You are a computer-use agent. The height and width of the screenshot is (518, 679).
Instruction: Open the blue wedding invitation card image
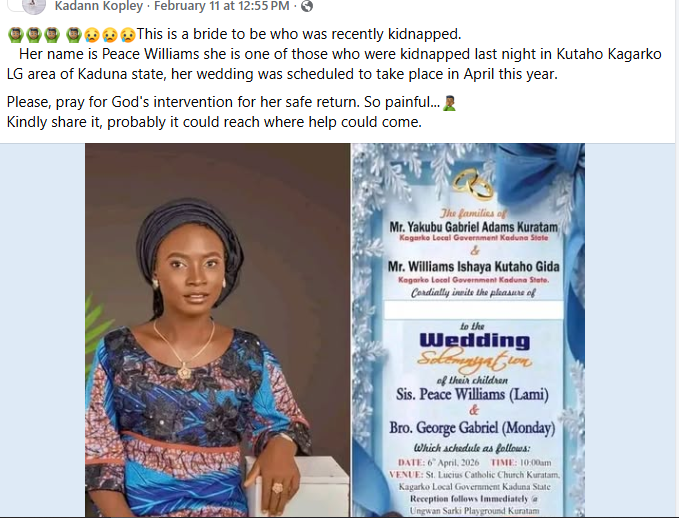click(x=468, y=330)
